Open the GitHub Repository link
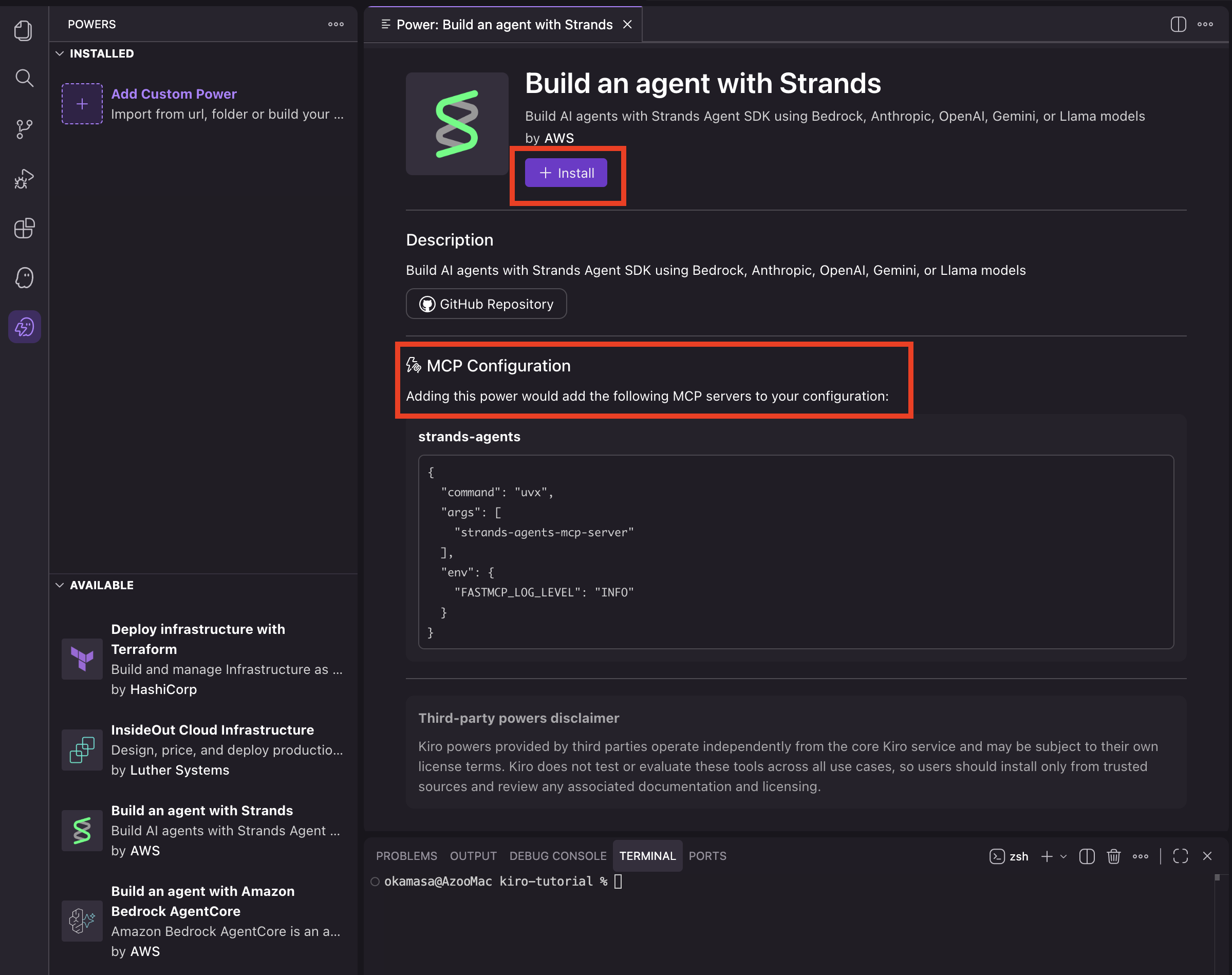 [487, 304]
